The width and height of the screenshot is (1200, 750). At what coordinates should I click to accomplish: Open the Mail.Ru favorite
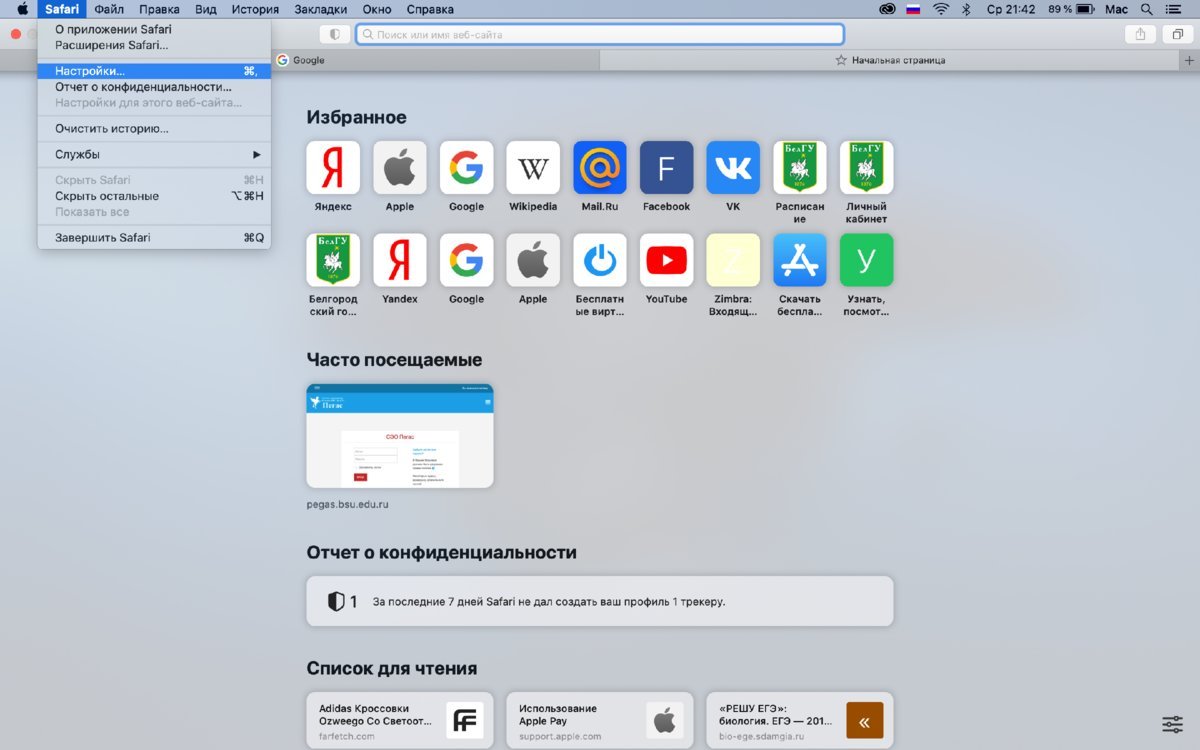pyautogui.click(x=600, y=167)
